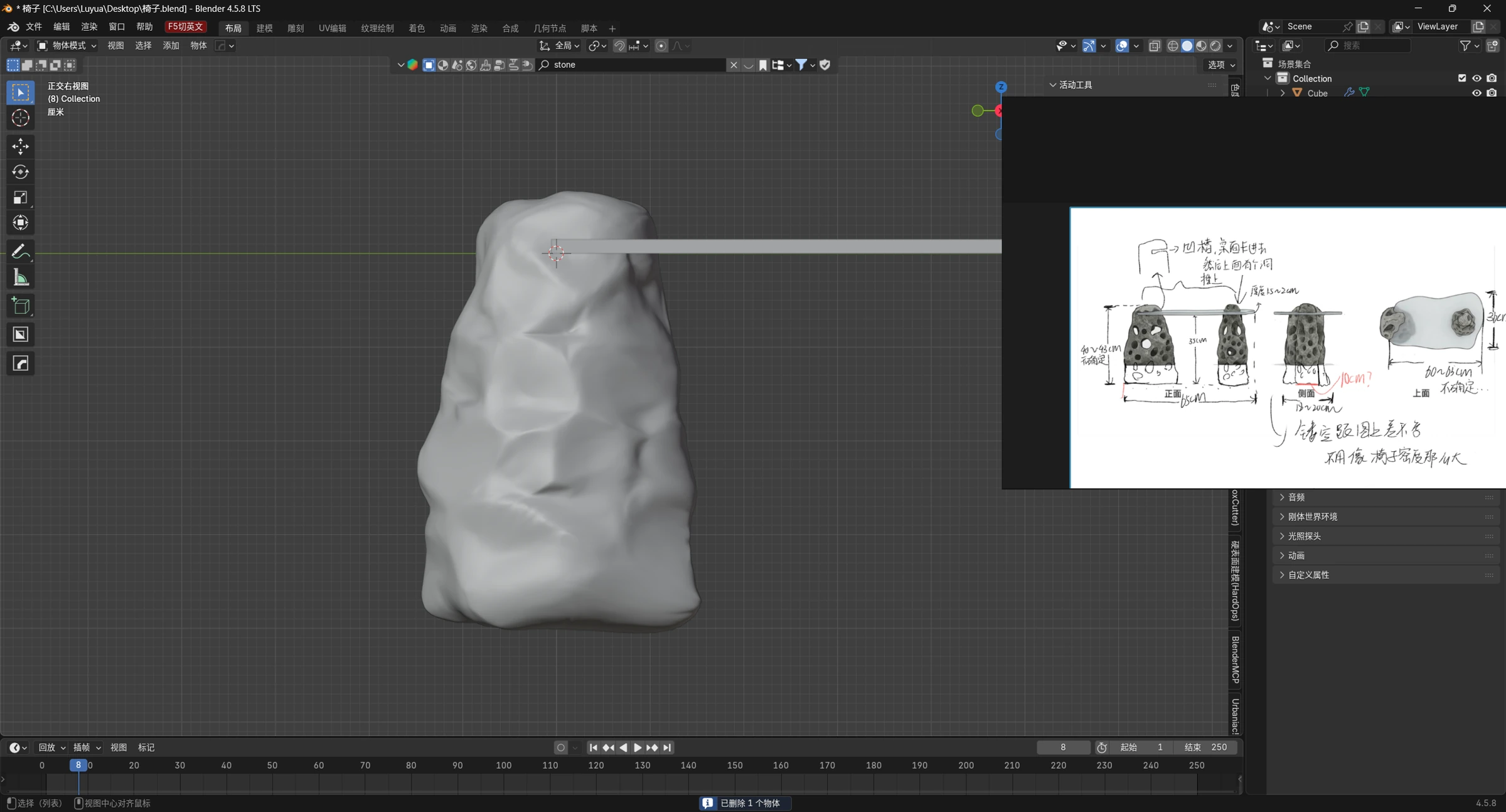Image resolution: width=1506 pixels, height=812 pixels.
Task: Jump to the timeline end frame
Action: (667, 747)
